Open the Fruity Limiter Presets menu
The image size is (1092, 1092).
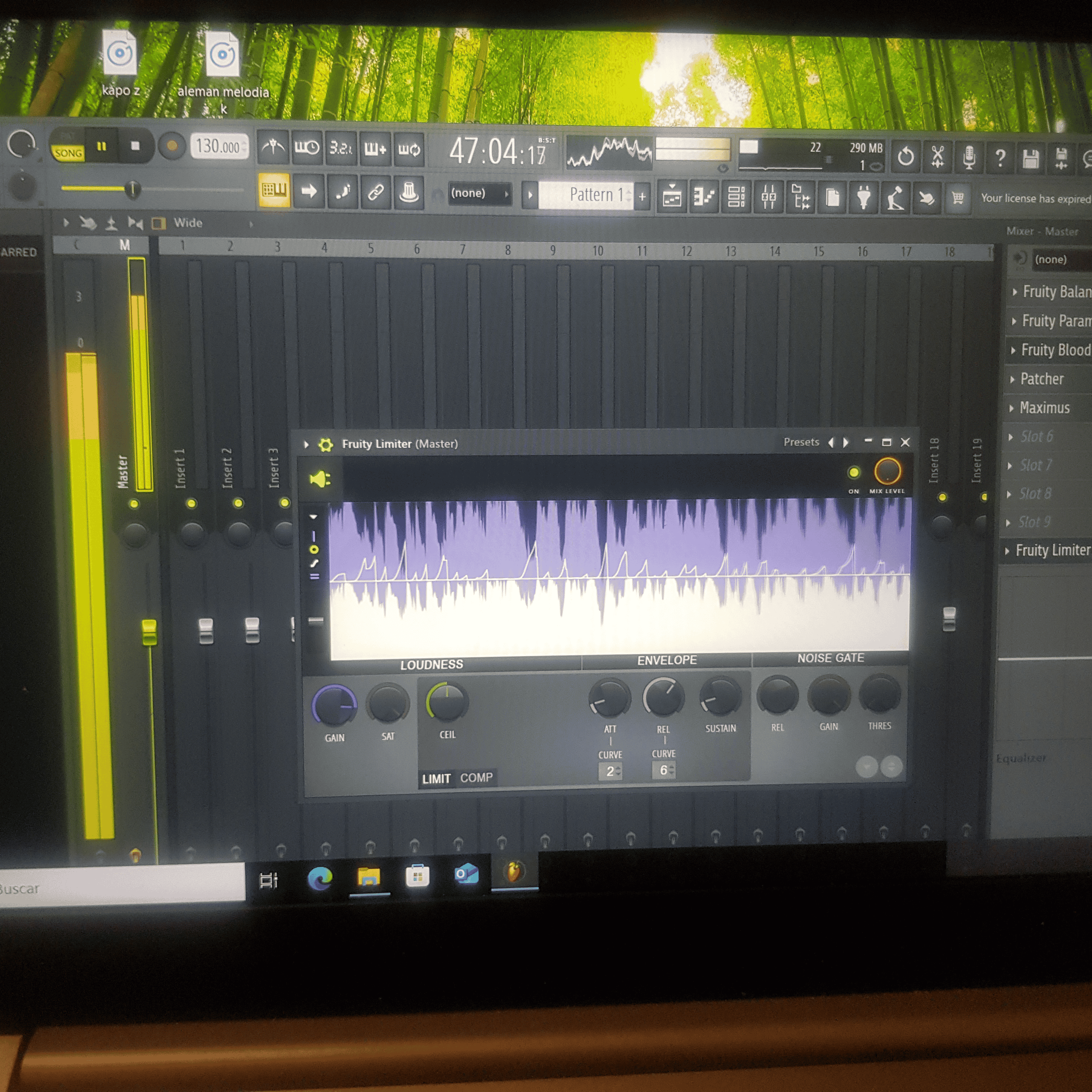pyautogui.click(x=801, y=442)
